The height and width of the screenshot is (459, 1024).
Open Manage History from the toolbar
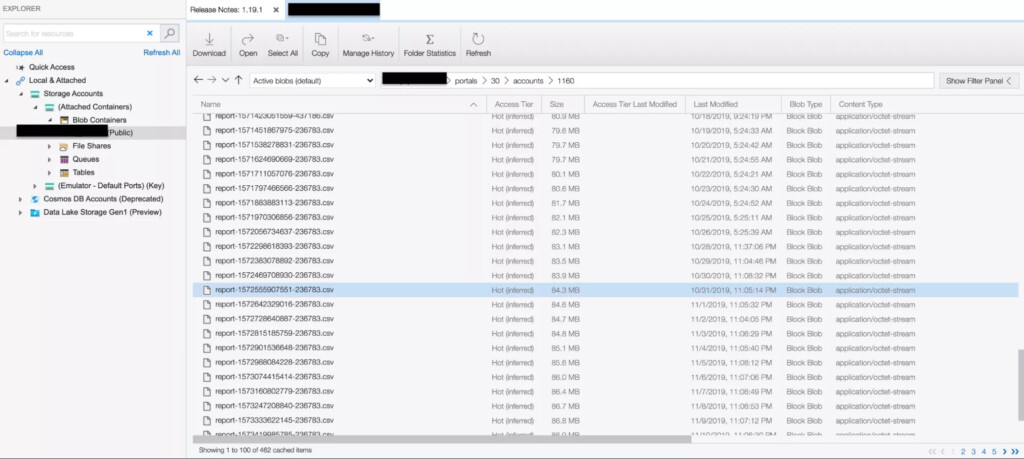point(368,44)
